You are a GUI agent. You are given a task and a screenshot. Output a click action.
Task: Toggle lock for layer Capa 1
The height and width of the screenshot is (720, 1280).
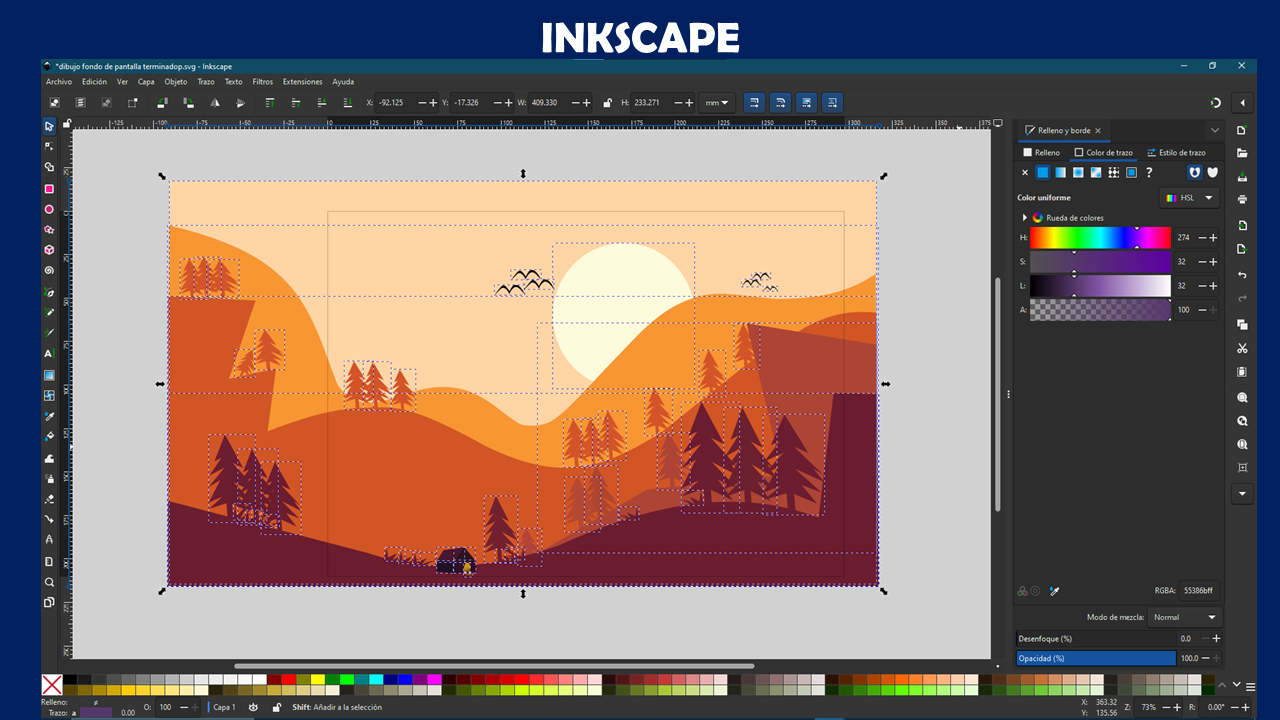pyautogui.click(x=277, y=707)
